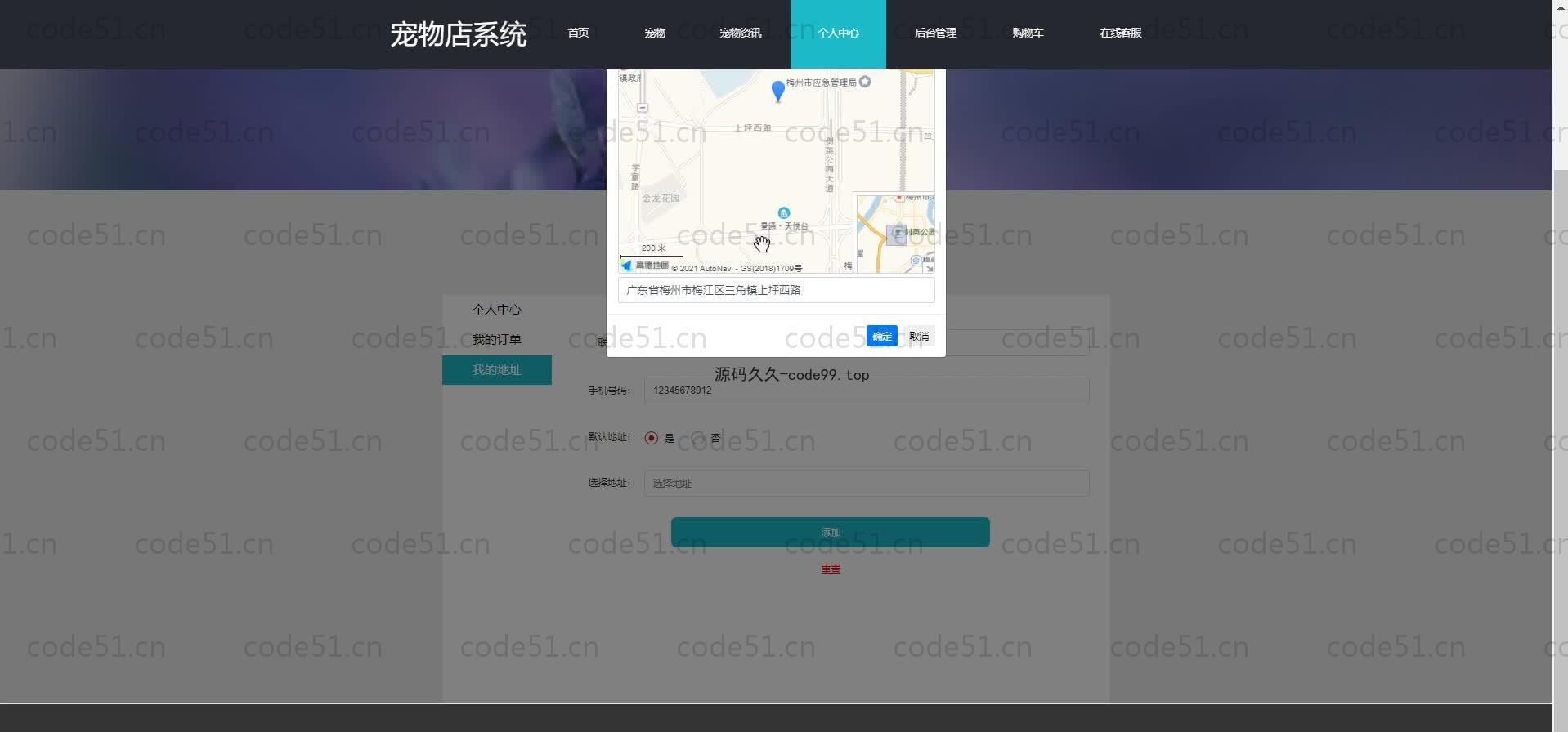Click the 上坪西路 road label on map
The width and height of the screenshot is (1568, 732).
pyautogui.click(x=753, y=127)
